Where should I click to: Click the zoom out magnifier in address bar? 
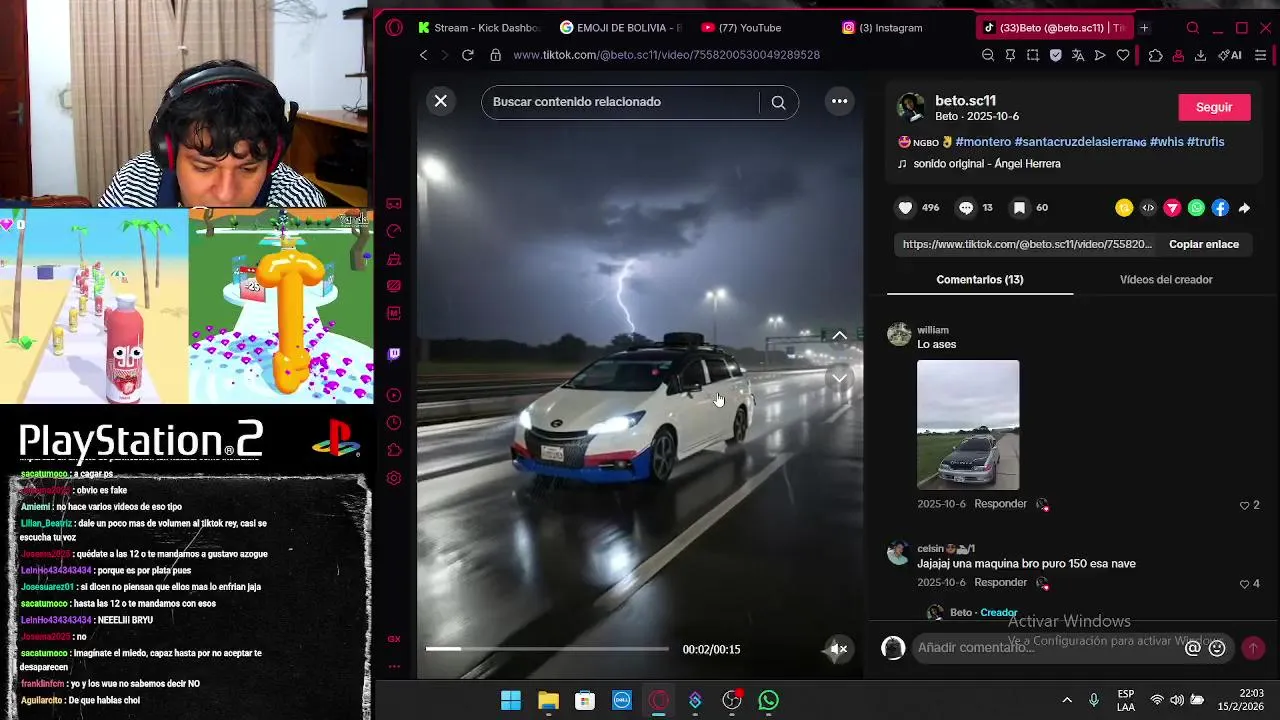[988, 55]
